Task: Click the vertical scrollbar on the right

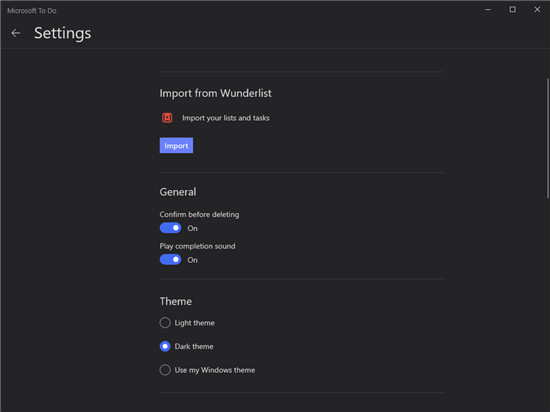Action: coord(548,139)
